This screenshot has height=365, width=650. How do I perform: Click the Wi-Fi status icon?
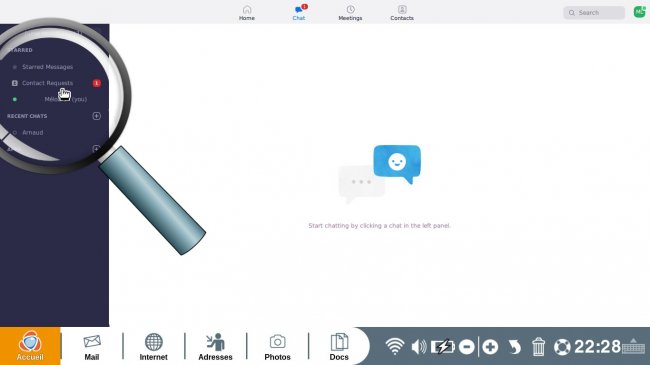[x=394, y=346]
